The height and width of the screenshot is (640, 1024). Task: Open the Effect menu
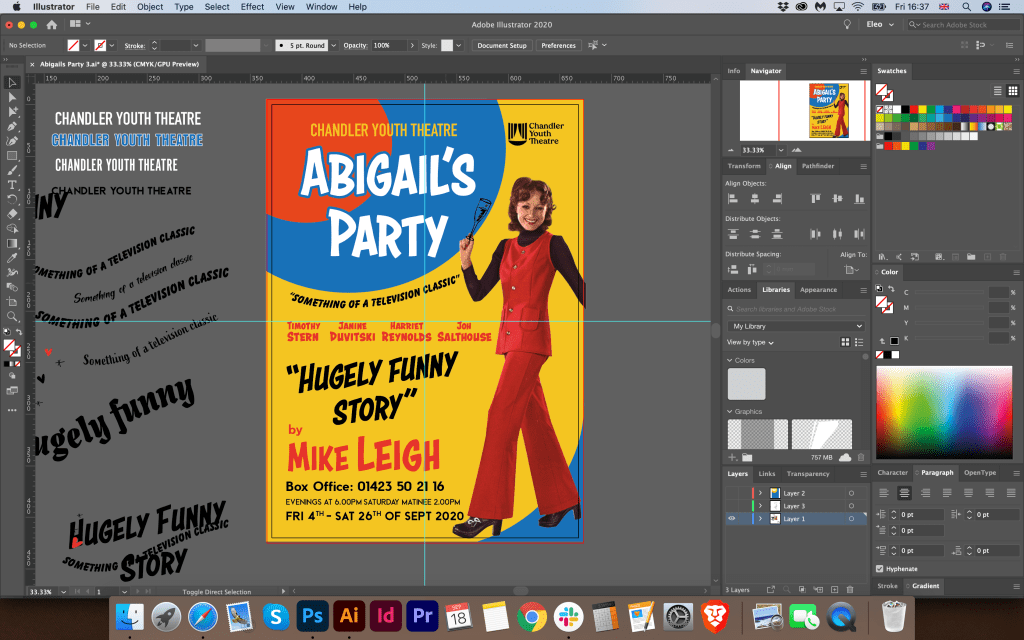click(252, 6)
